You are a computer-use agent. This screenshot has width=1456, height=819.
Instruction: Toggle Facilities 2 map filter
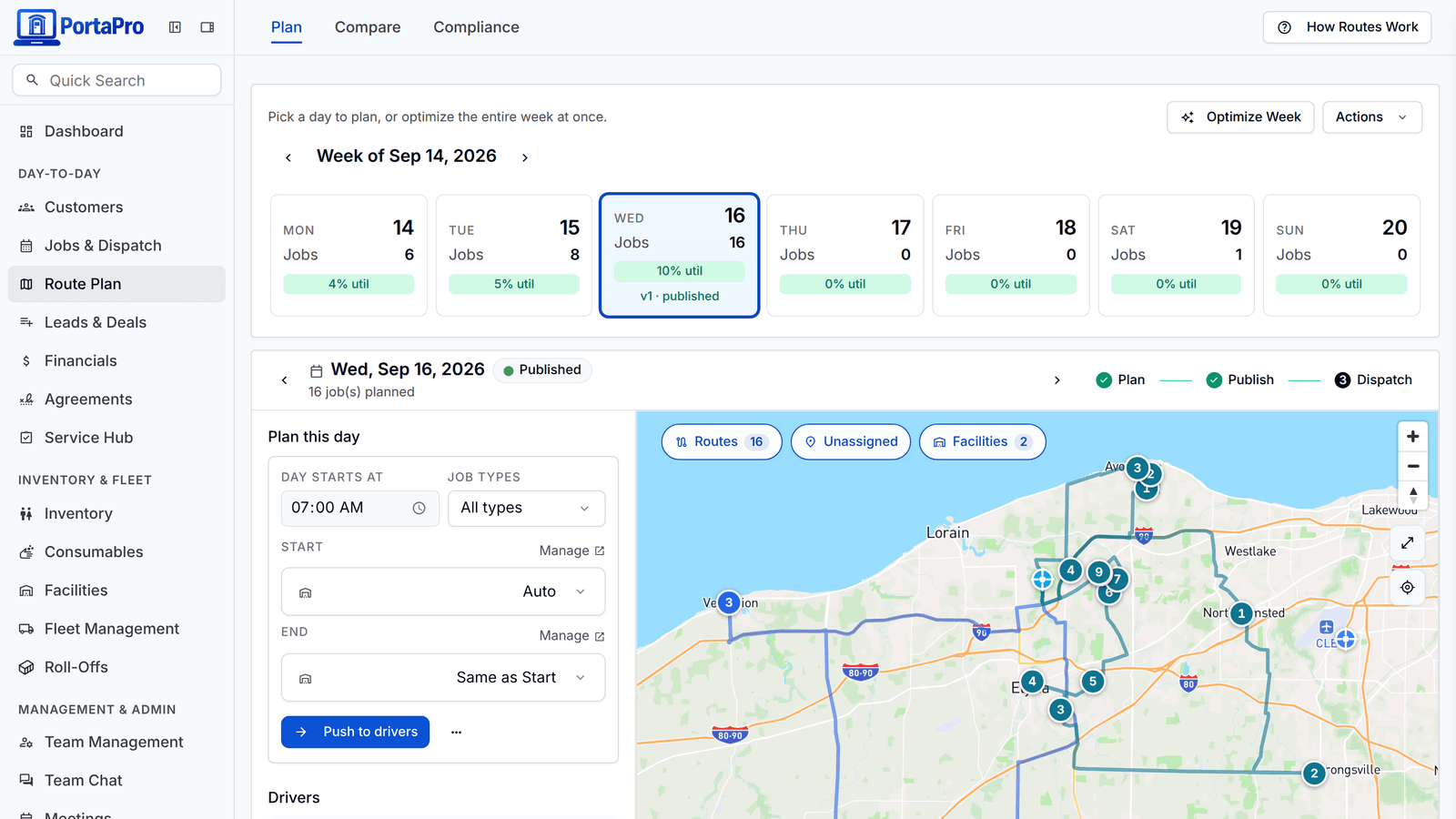(x=983, y=442)
